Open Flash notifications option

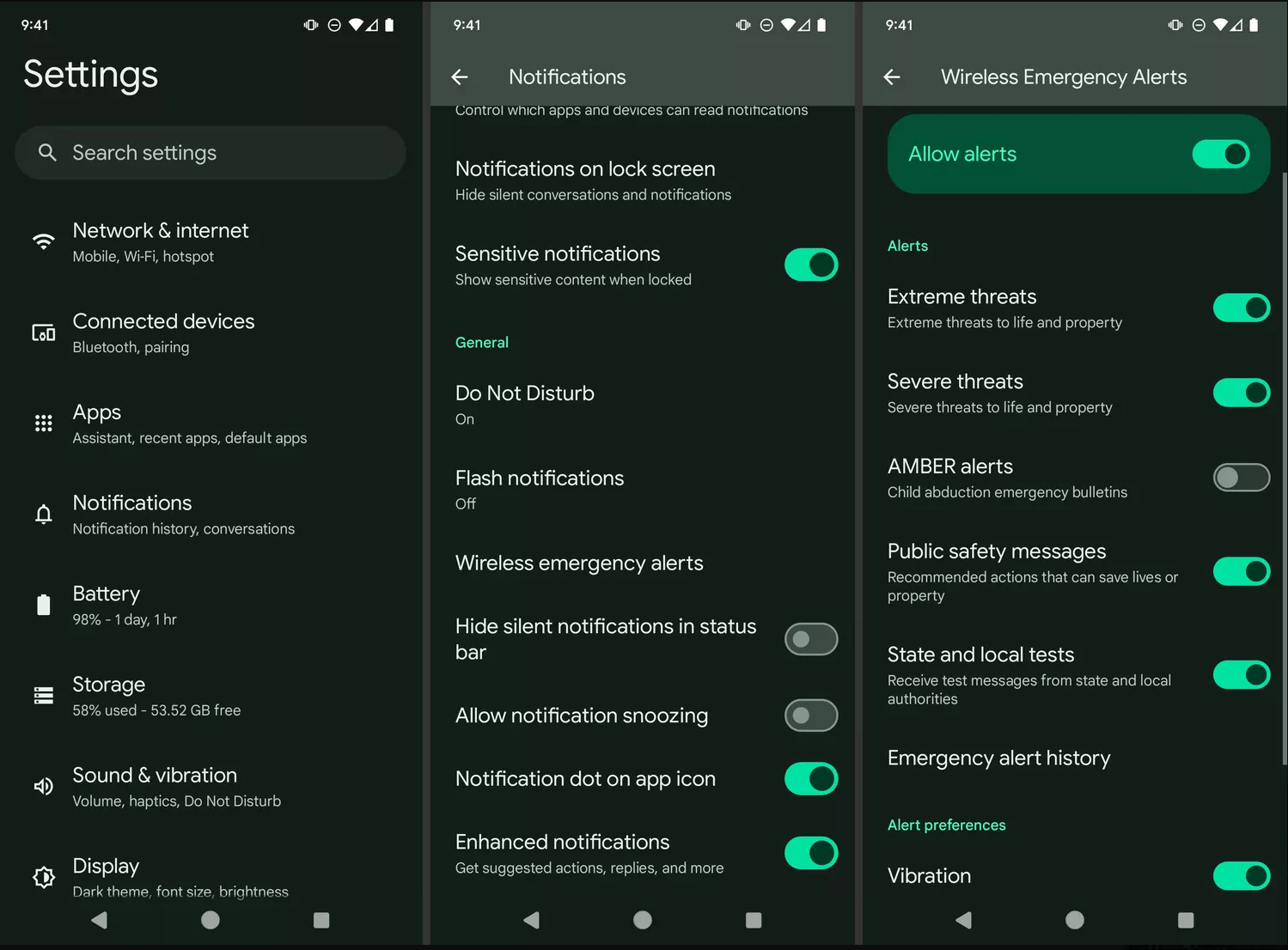[540, 490]
